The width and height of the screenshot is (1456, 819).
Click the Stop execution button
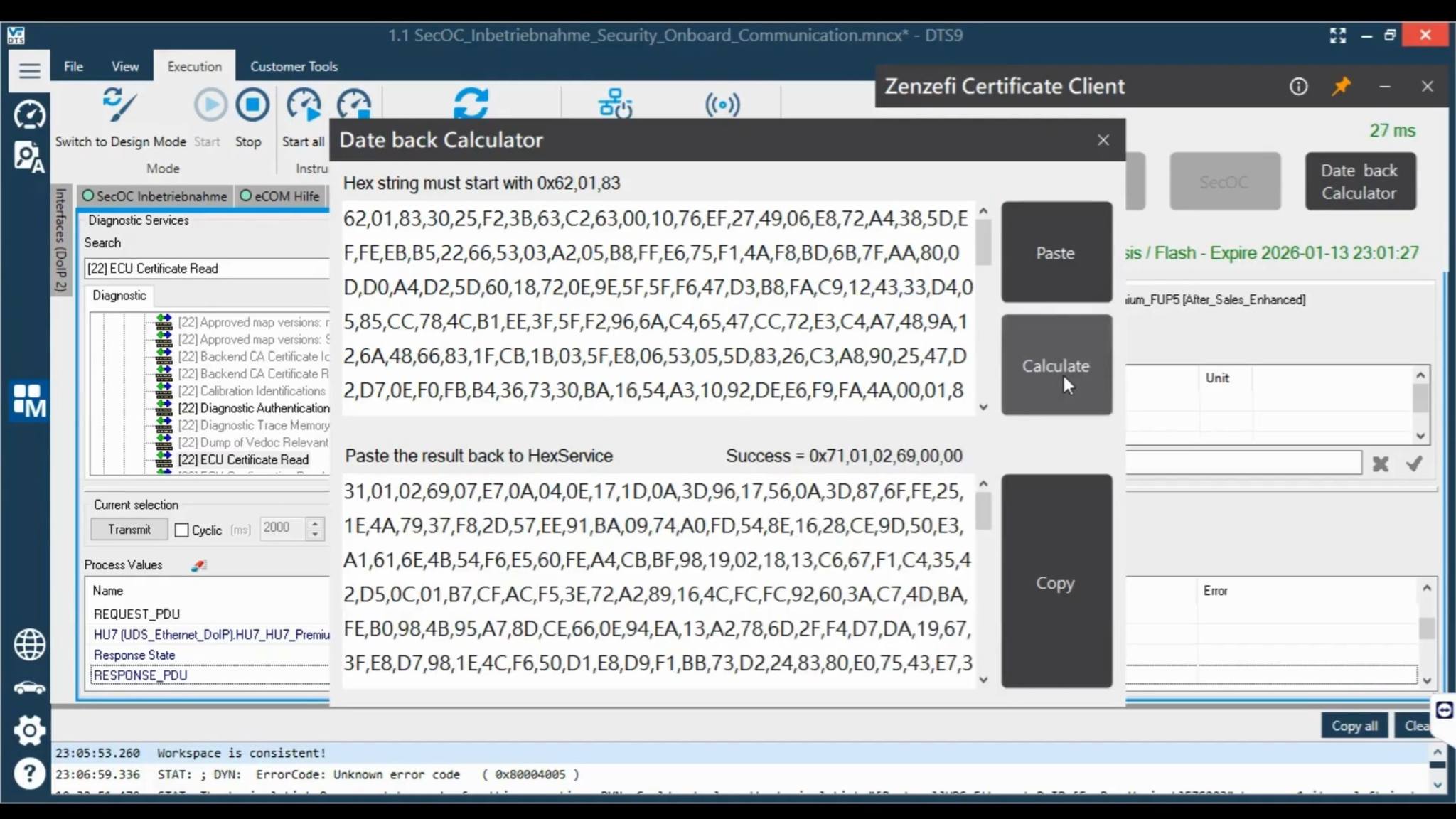(252, 105)
